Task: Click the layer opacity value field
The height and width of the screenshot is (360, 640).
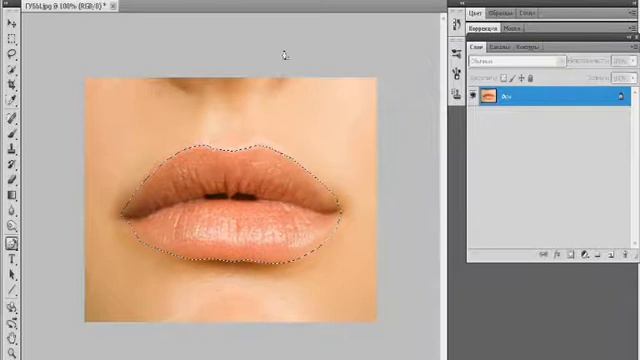Action: 620,61
